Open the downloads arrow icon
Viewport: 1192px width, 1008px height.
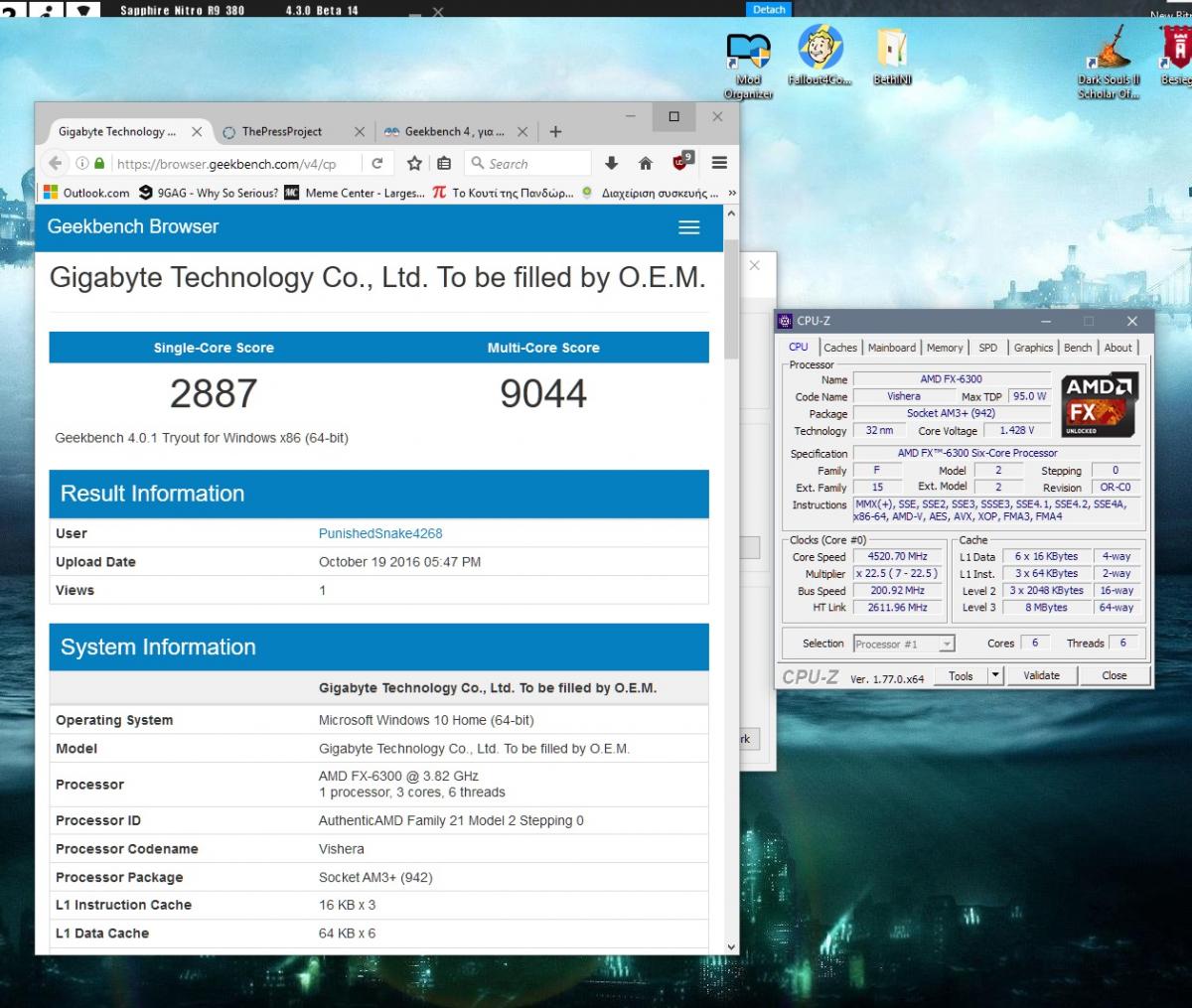click(x=612, y=164)
